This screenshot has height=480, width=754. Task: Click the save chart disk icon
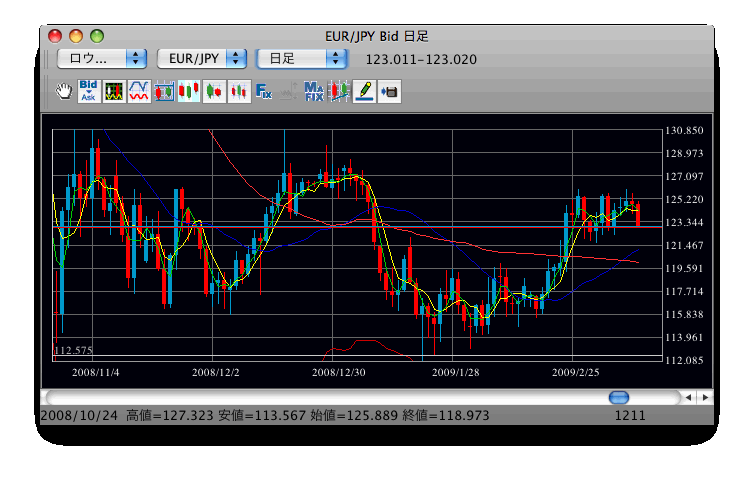389,91
